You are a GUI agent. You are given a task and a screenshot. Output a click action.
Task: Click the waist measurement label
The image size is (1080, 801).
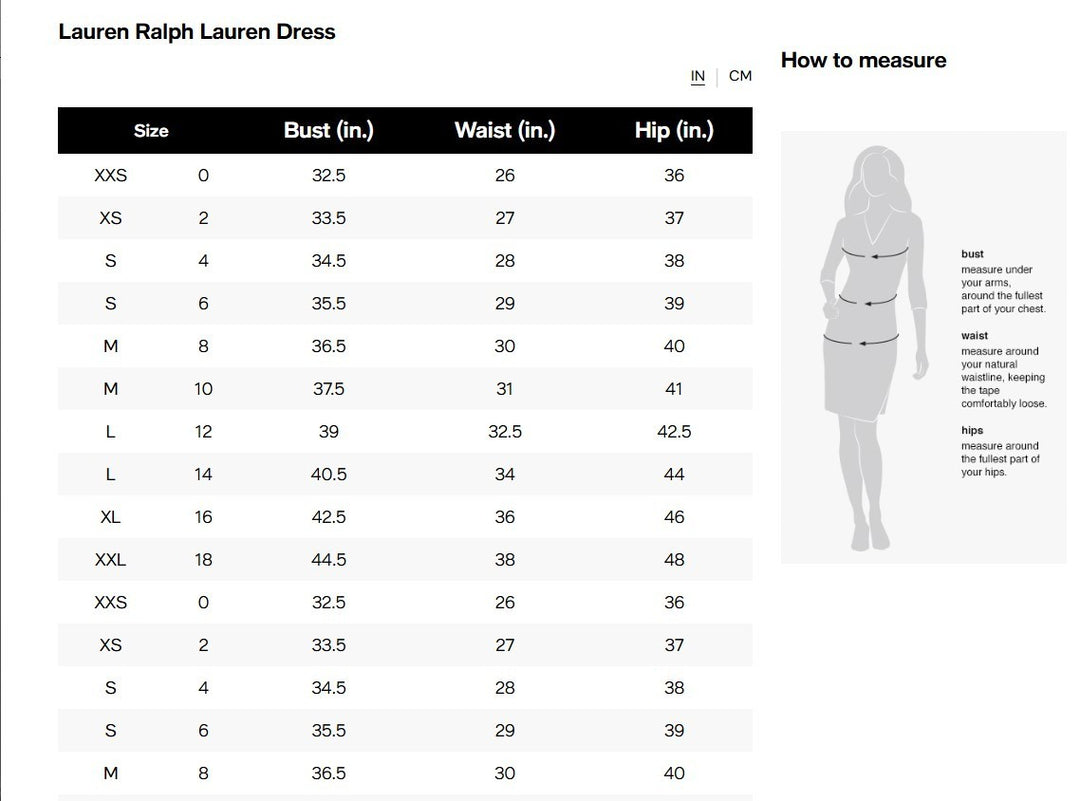click(x=974, y=335)
